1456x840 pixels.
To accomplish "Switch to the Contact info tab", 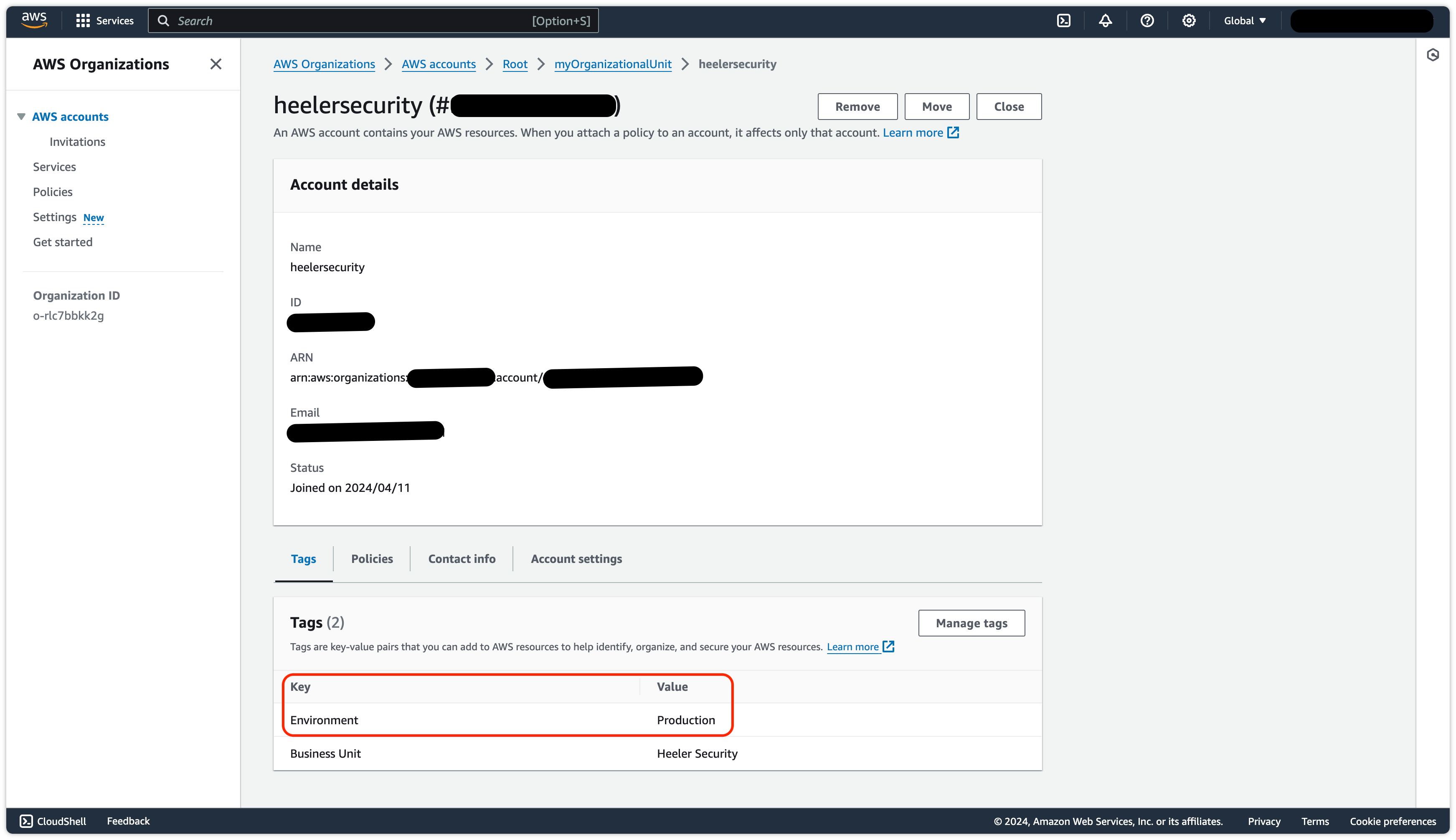I will (x=462, y=558).
